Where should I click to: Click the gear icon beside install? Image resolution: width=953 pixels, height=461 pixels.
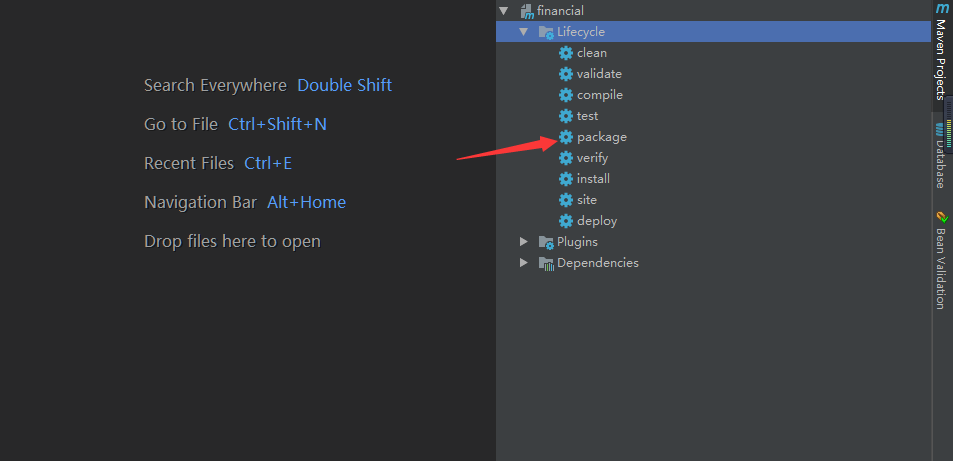point(566,179)
